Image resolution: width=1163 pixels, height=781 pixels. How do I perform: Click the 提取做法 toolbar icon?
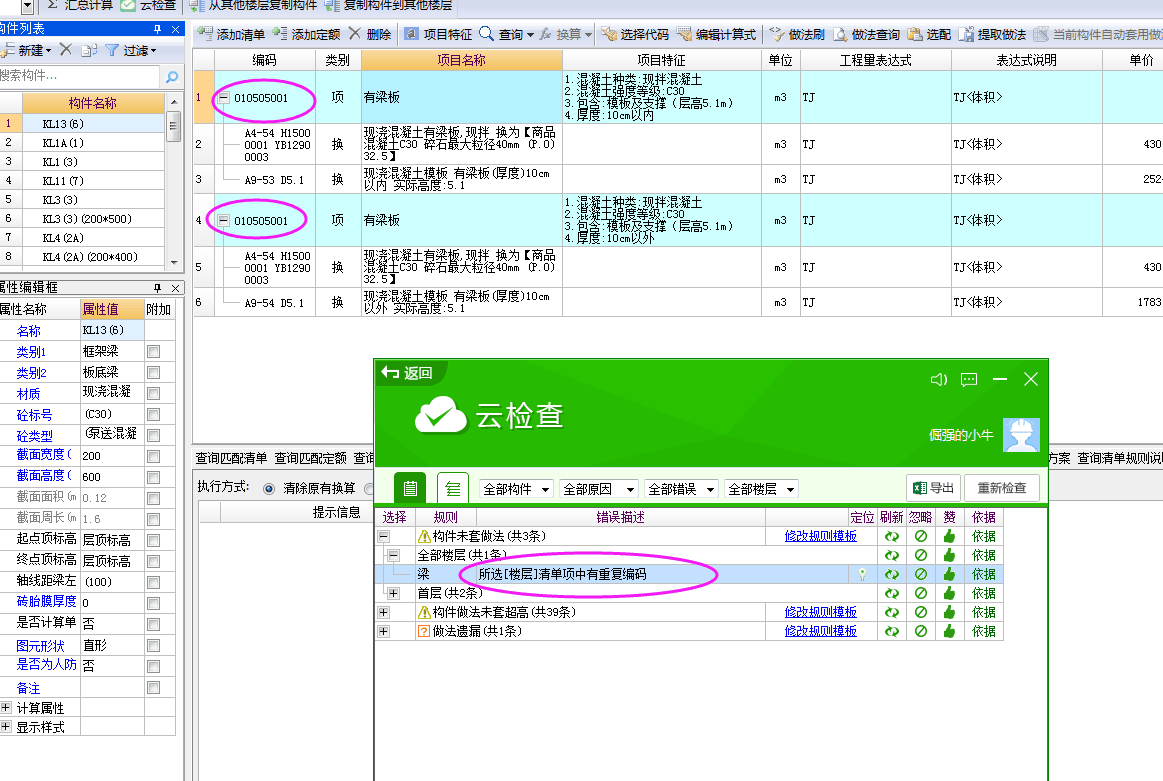(966, 34)
